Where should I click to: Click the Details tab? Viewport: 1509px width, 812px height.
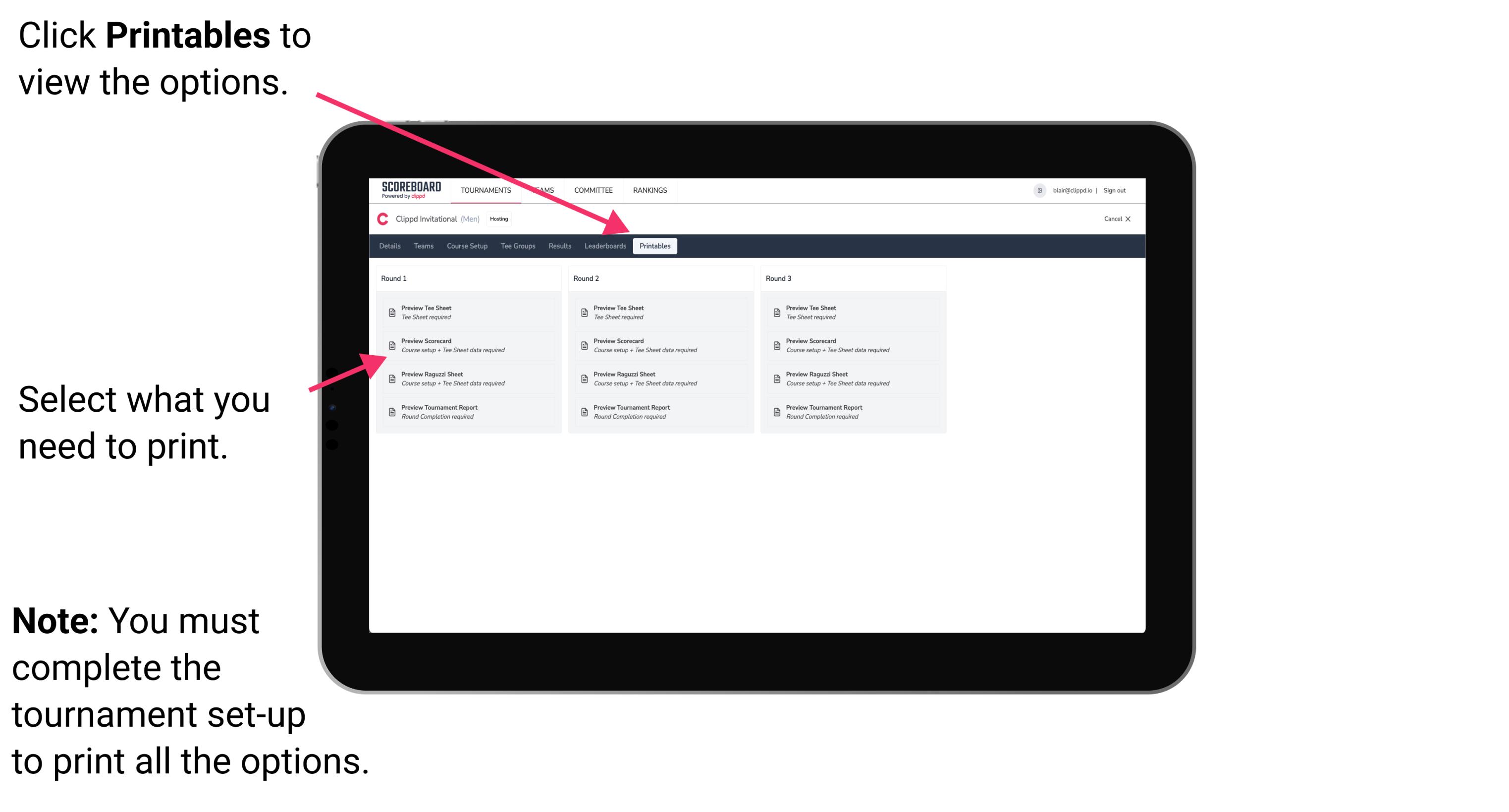click(x=390, y=245)
